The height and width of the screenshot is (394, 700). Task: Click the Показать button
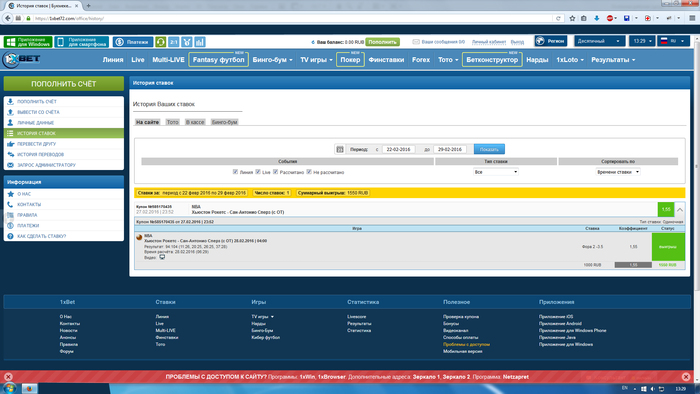pyautogui.click(x=489, y=149)
